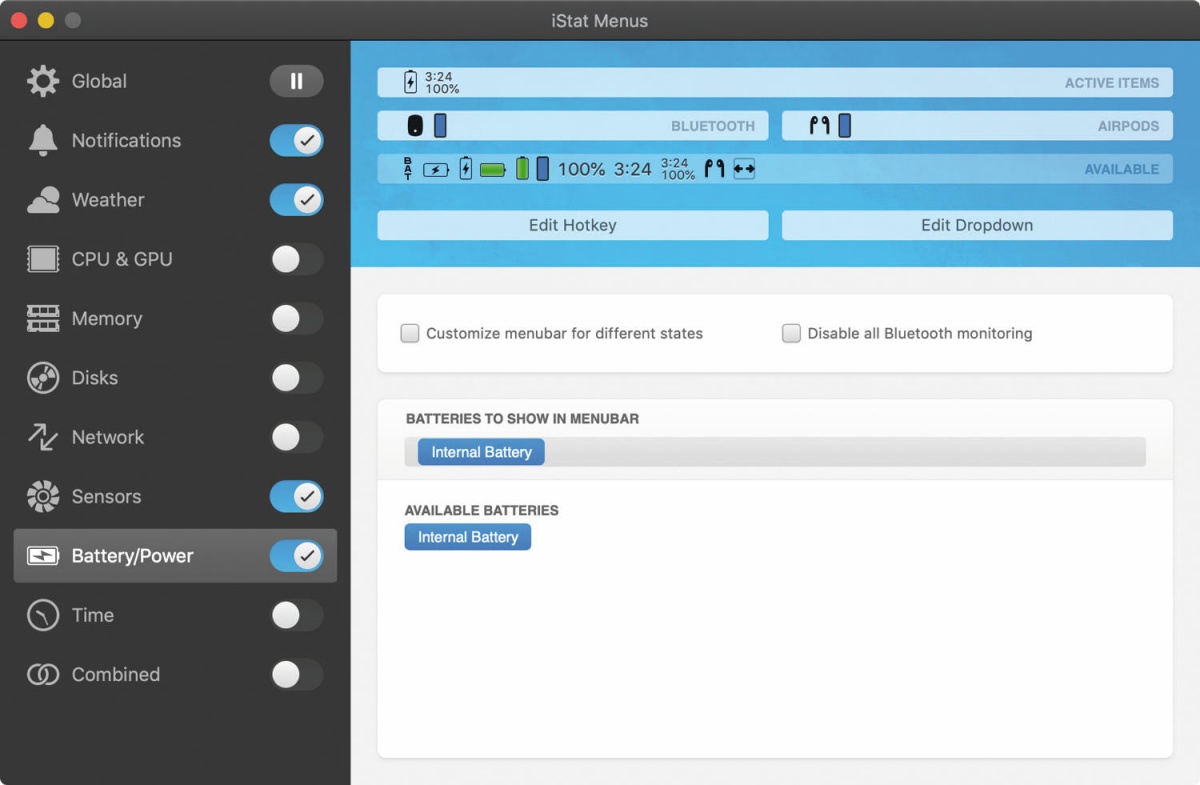Enable the Time switch

296,615
